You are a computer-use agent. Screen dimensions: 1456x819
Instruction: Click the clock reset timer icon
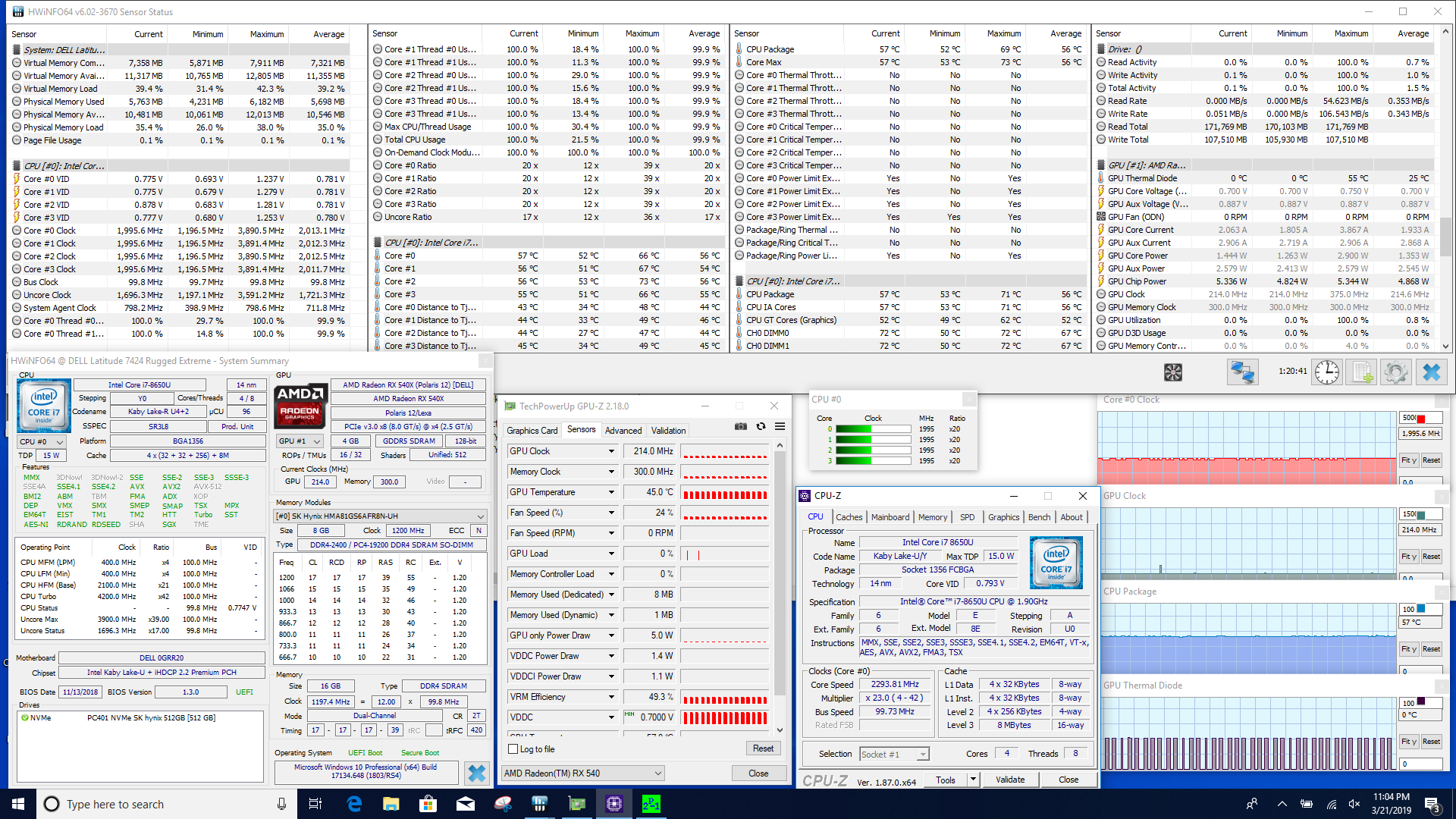1326,372
